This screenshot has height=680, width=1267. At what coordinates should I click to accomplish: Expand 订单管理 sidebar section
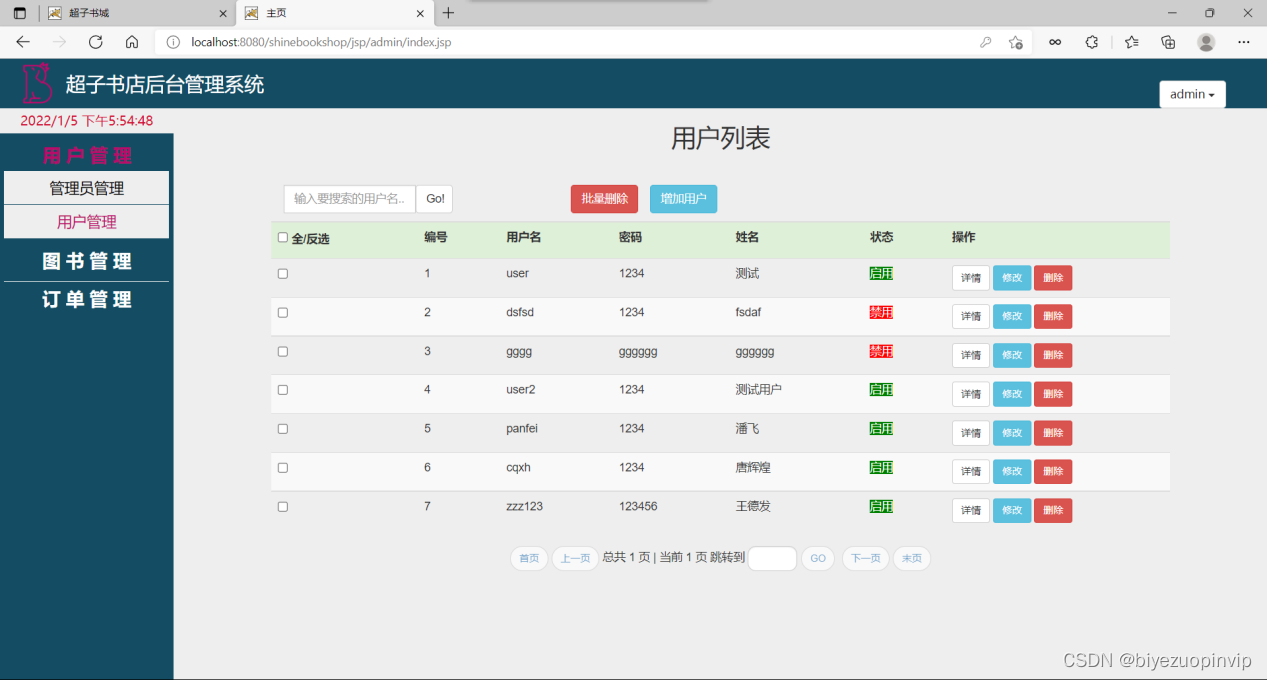click(87, 299)
